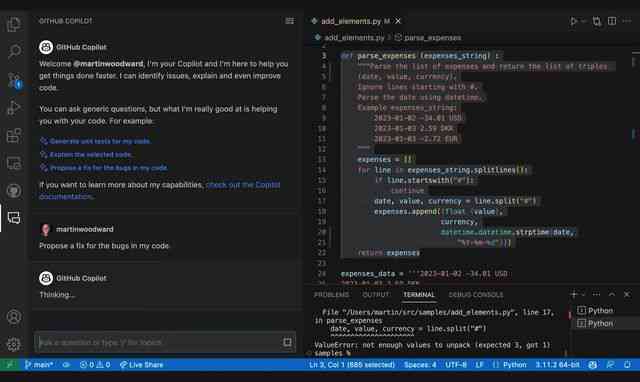Open remote window from status bar corner
640x382 pixels.
coord(9,364)
